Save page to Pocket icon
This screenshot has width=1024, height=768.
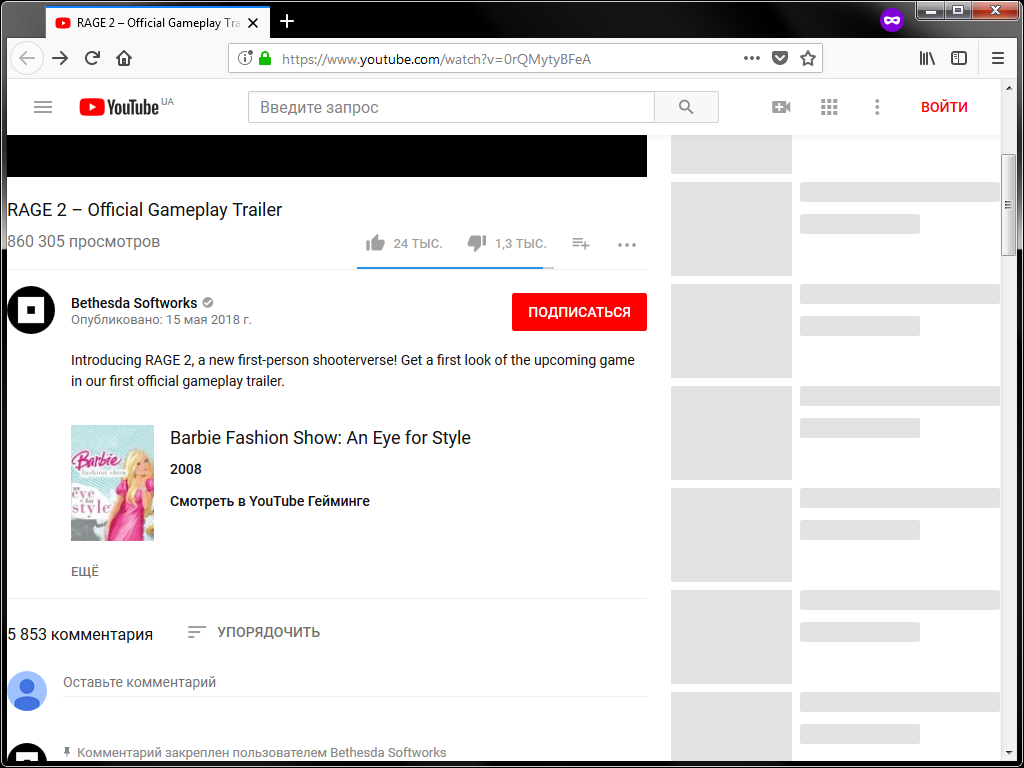780,59
